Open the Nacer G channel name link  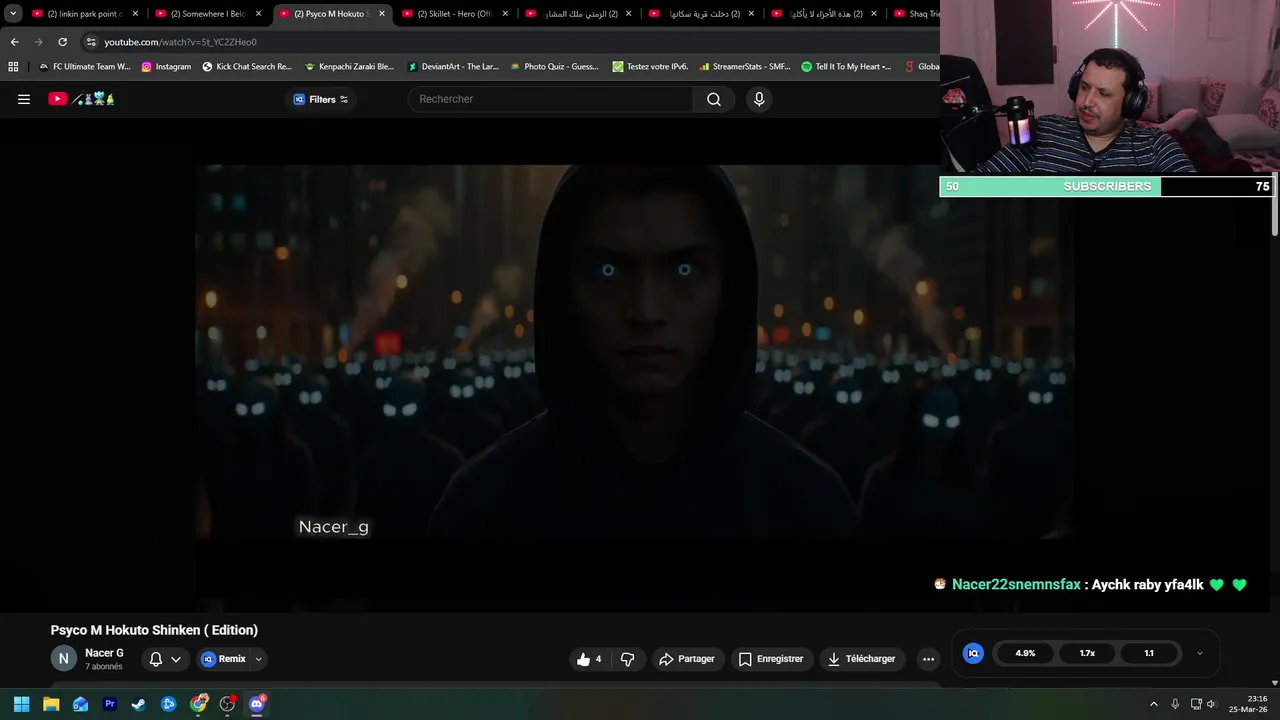click(x=104, y=653)
